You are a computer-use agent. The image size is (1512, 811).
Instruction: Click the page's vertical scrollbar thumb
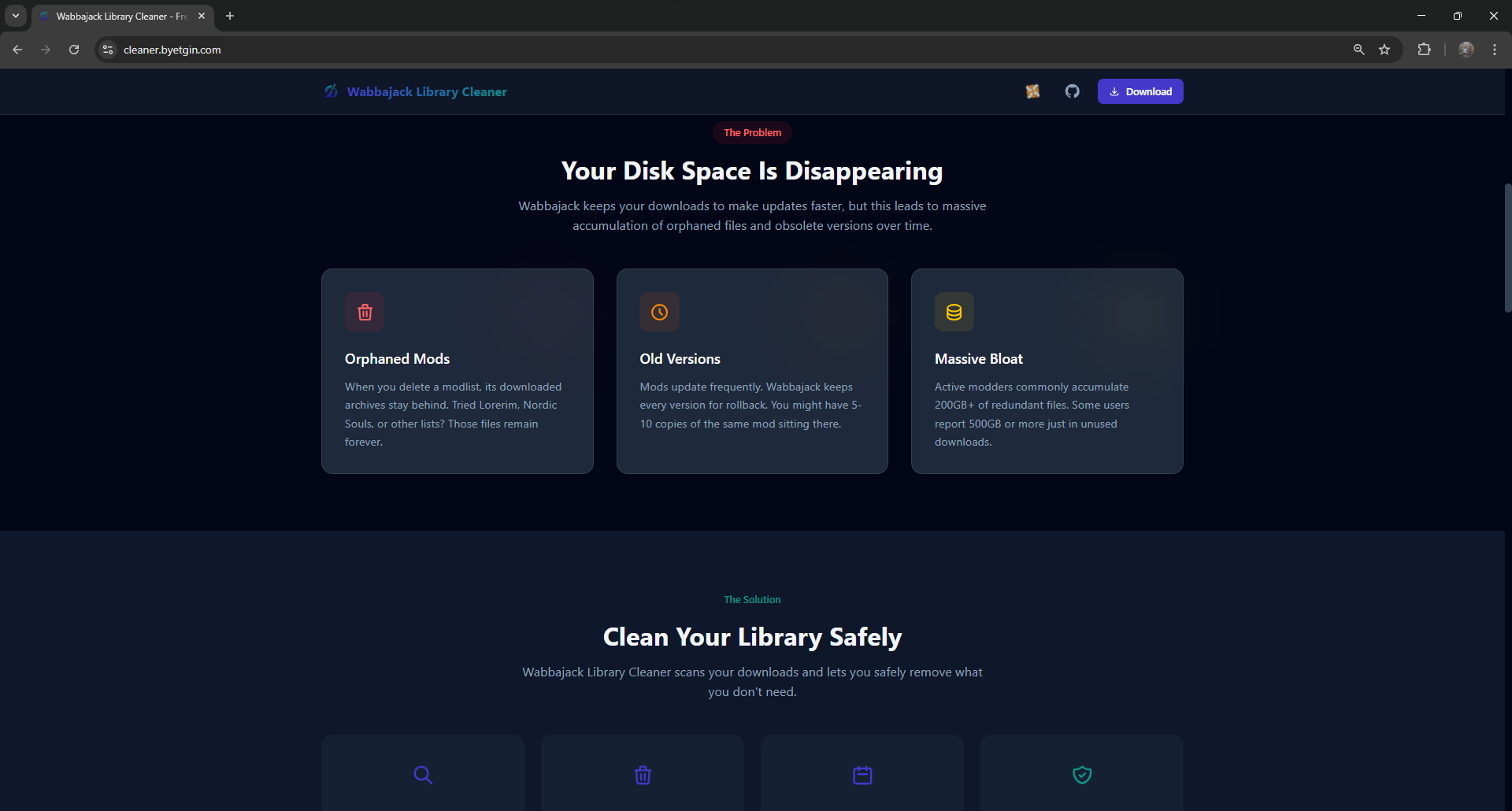[1507, 248]
